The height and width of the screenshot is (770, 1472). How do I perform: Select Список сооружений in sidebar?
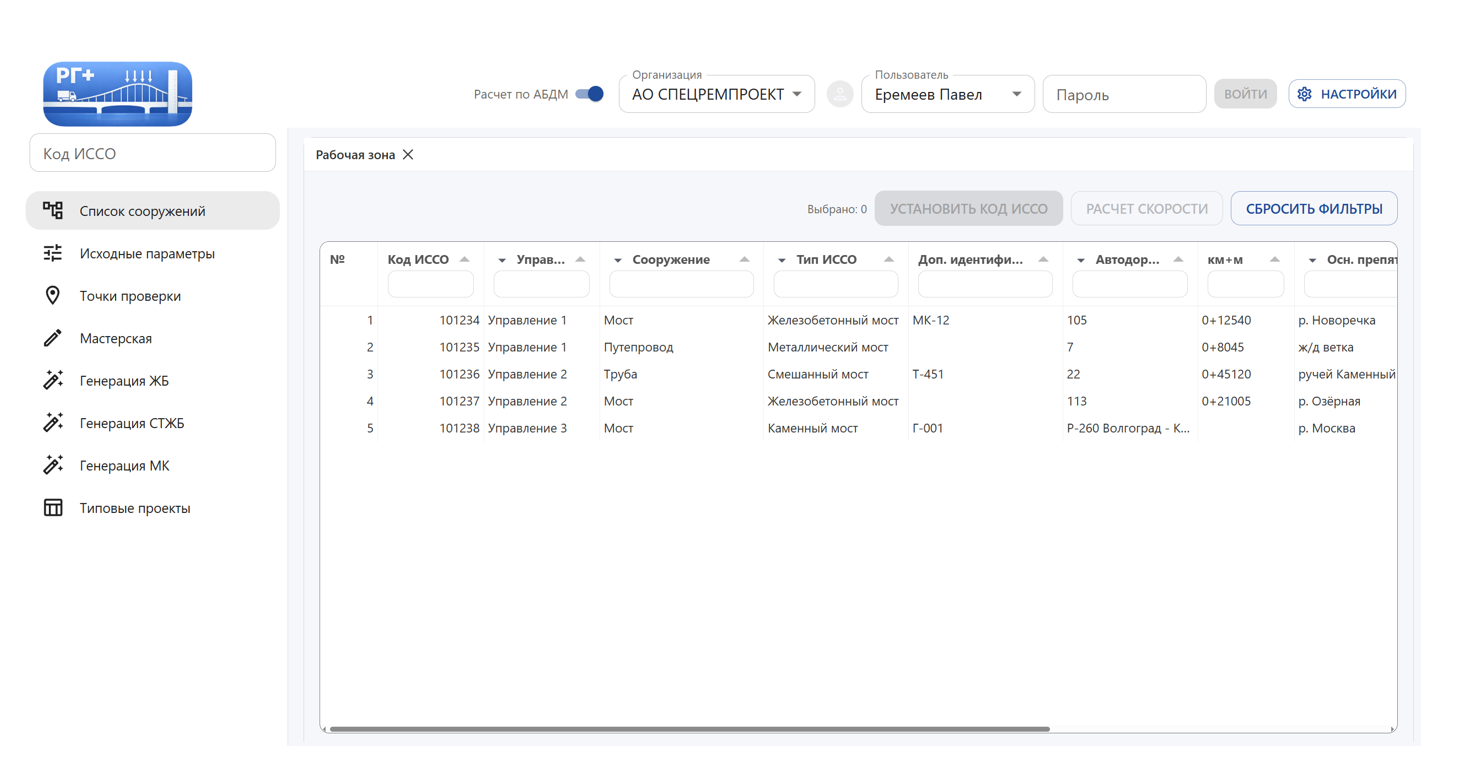coord(152,211)
